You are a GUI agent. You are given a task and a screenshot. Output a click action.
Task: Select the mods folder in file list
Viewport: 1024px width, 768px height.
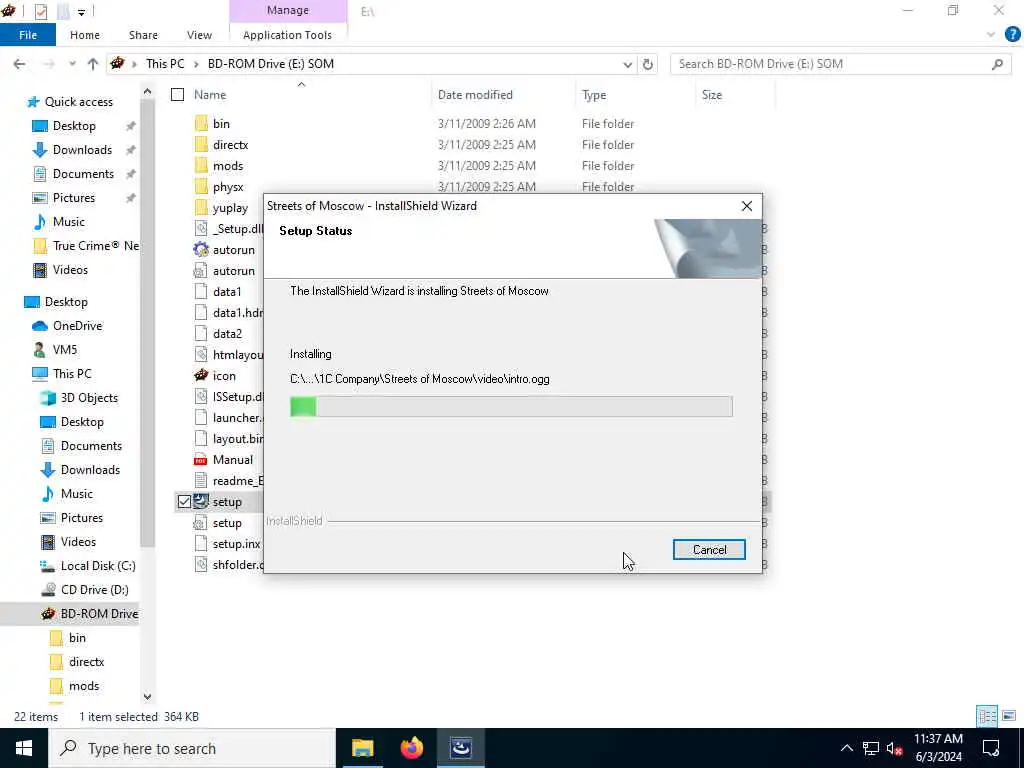pos(228,166)
